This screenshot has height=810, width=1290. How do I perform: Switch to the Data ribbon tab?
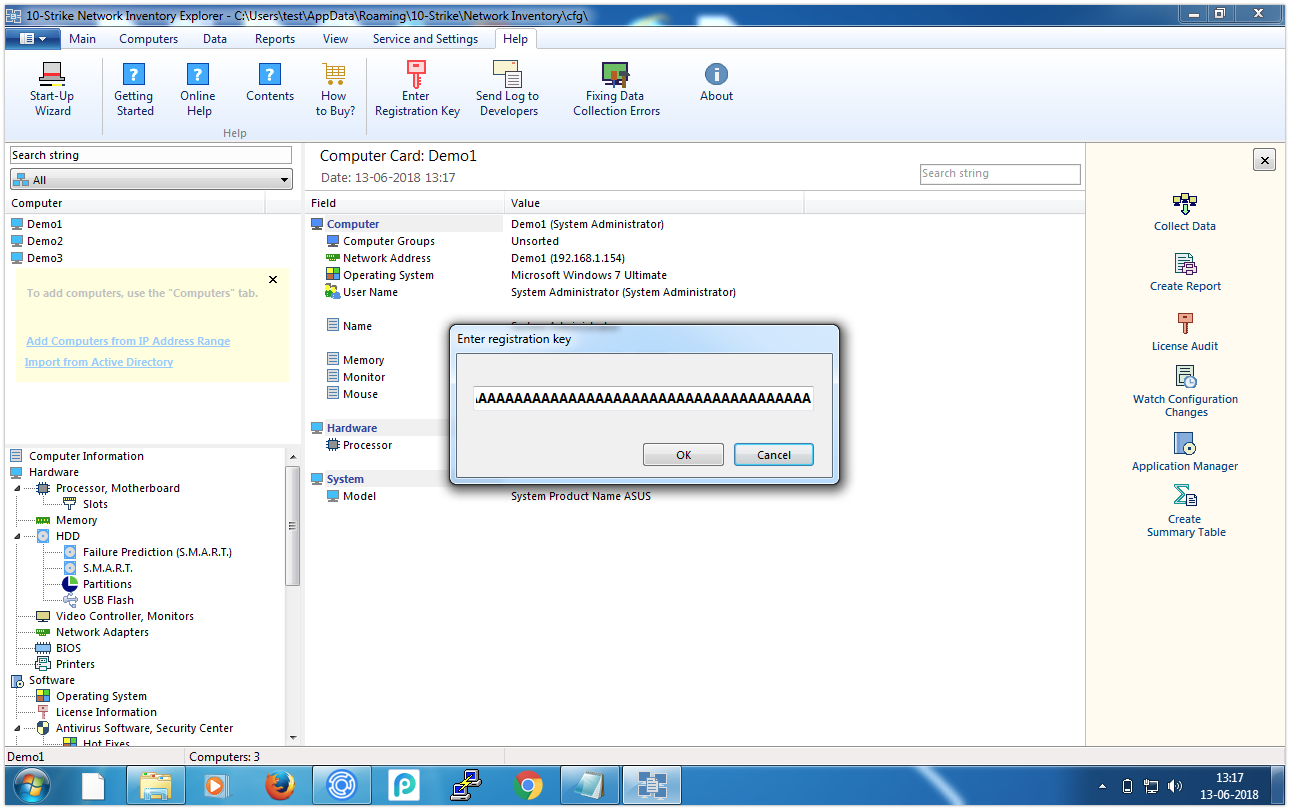point(215,39)
